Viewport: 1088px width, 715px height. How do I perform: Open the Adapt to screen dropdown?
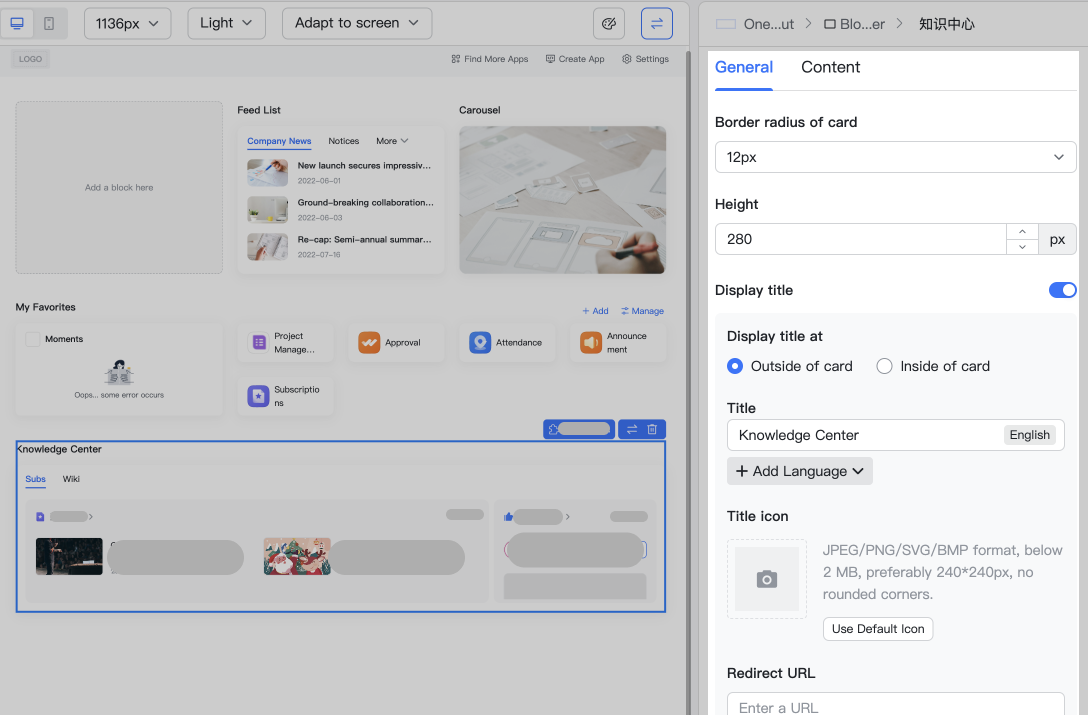click(x=357, y=24)
